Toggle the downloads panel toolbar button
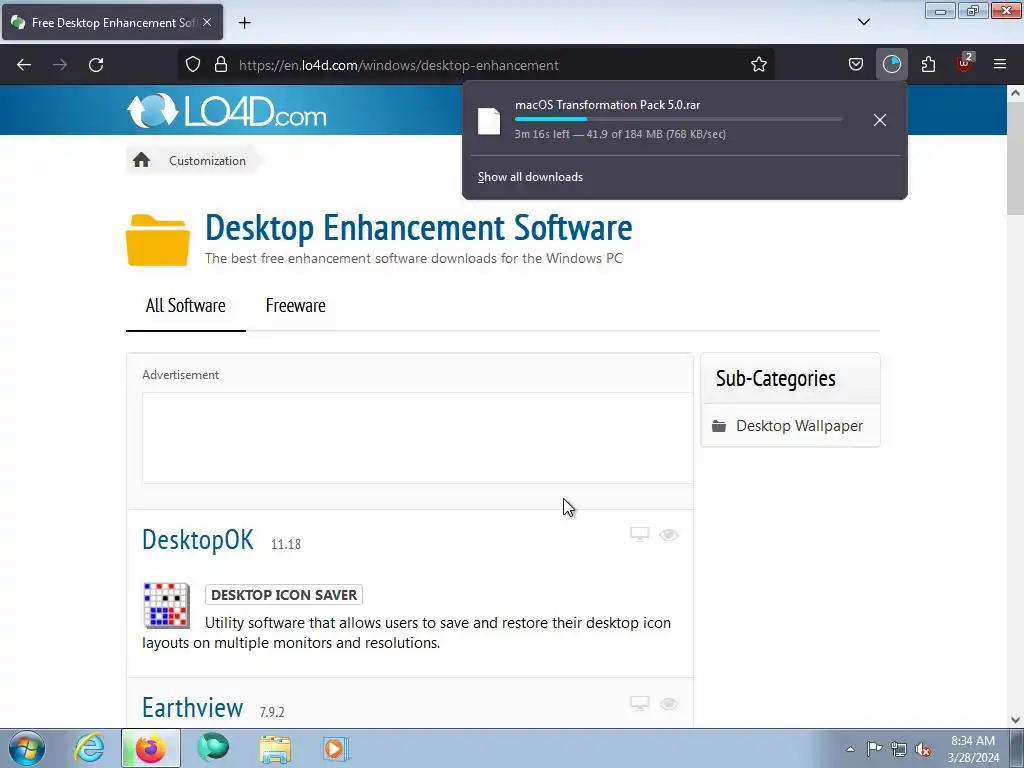Image resolution: width=1024 pixels, height=768 pixels. (891, 65)
